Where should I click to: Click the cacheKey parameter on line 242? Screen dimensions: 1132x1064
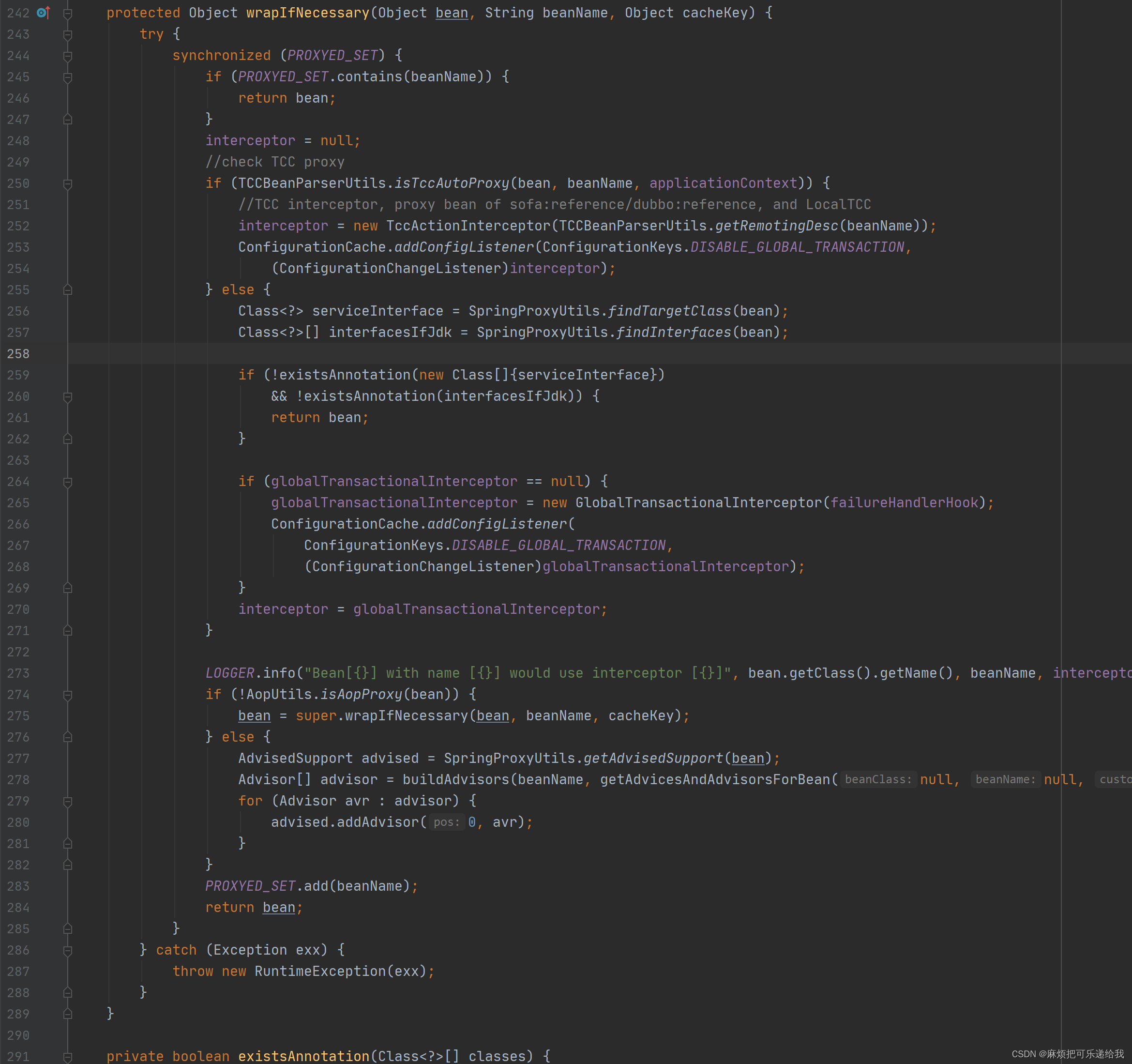(x=715, y=13)
